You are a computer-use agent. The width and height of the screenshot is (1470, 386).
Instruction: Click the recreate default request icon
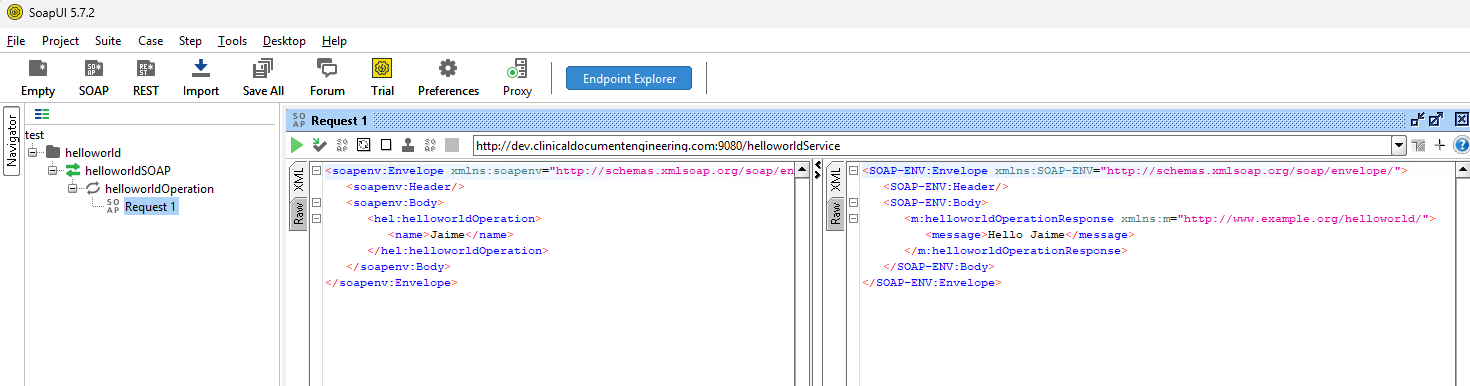(364, 145)
